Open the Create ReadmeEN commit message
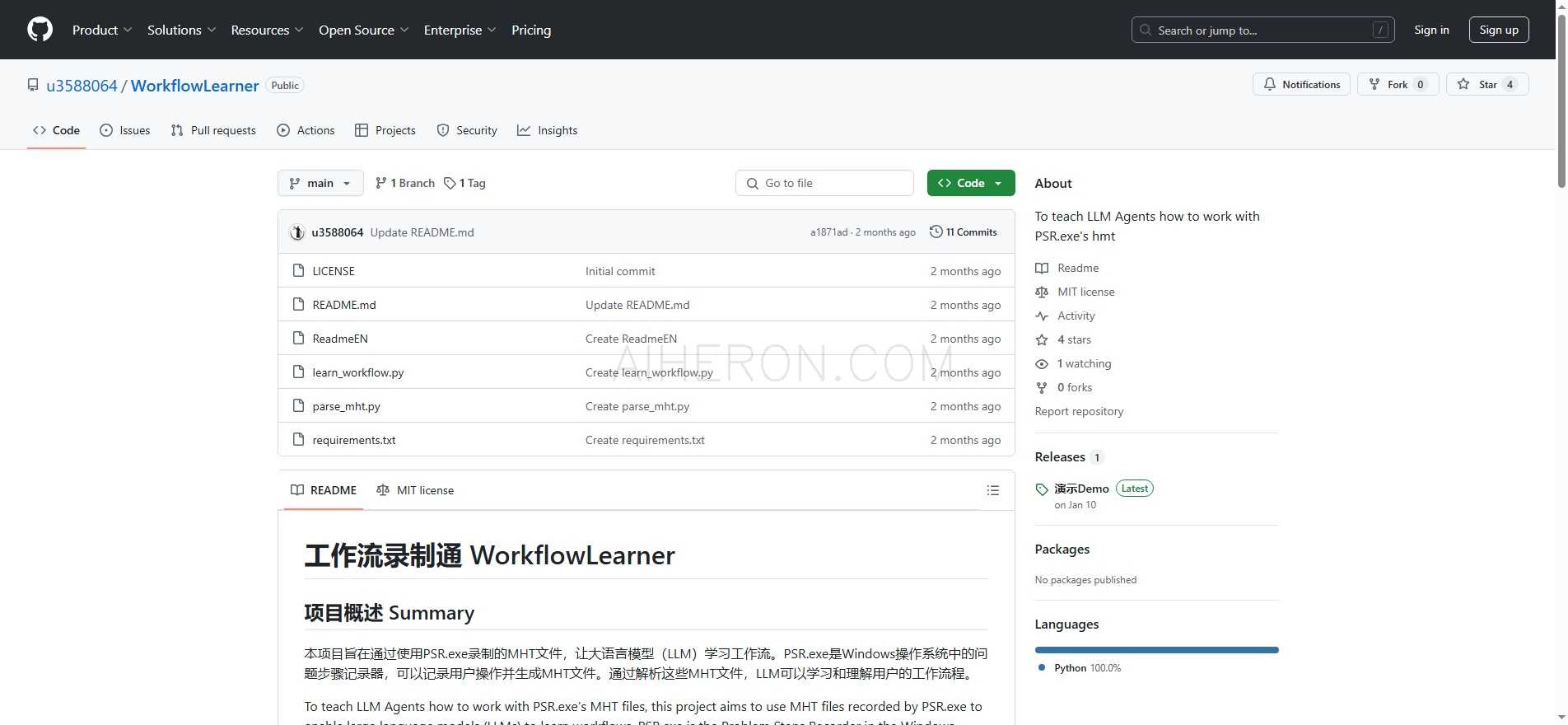1568x725 pixels. tap(631, 339)
